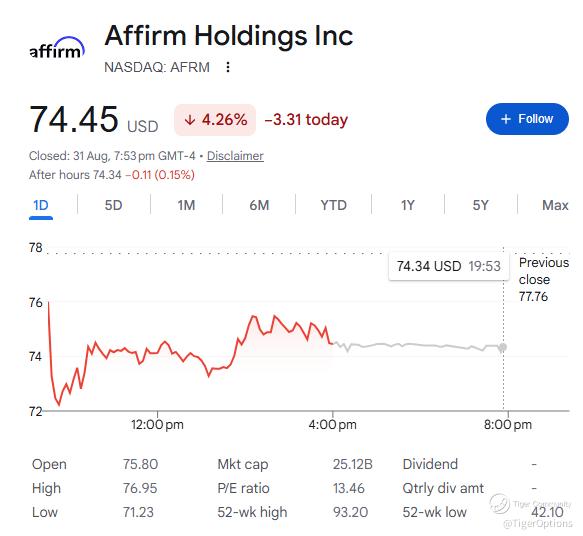Click the 74.34 USD 19:53 price tooltip

(x=449, y=266)
